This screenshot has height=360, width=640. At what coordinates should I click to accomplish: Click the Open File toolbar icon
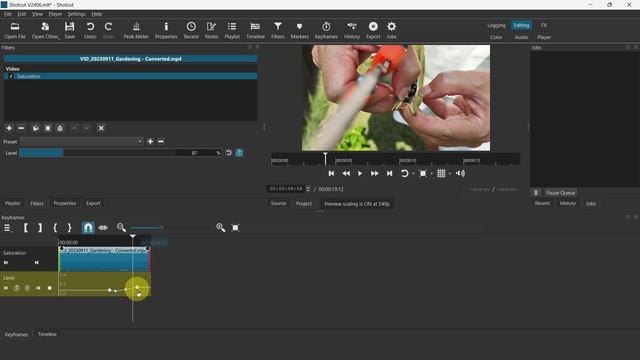pos(15,31)
